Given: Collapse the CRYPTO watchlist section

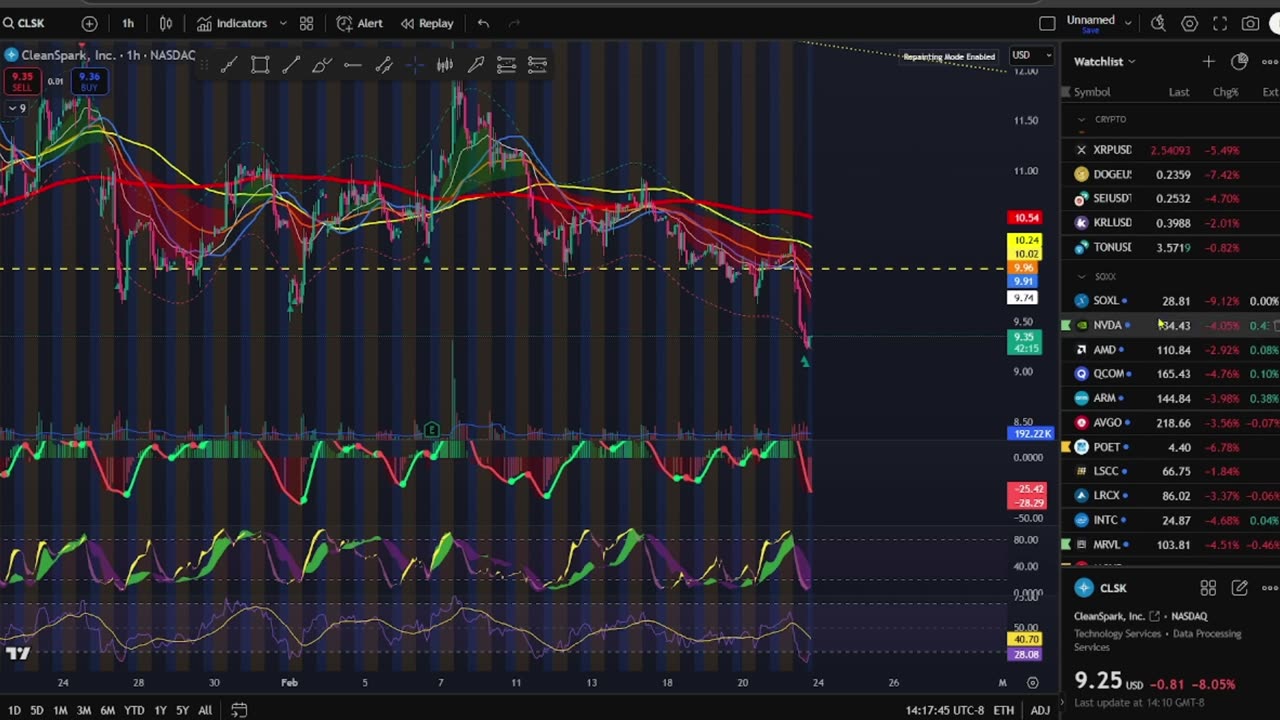Looking at the screenshot, I should (1081, 119).
